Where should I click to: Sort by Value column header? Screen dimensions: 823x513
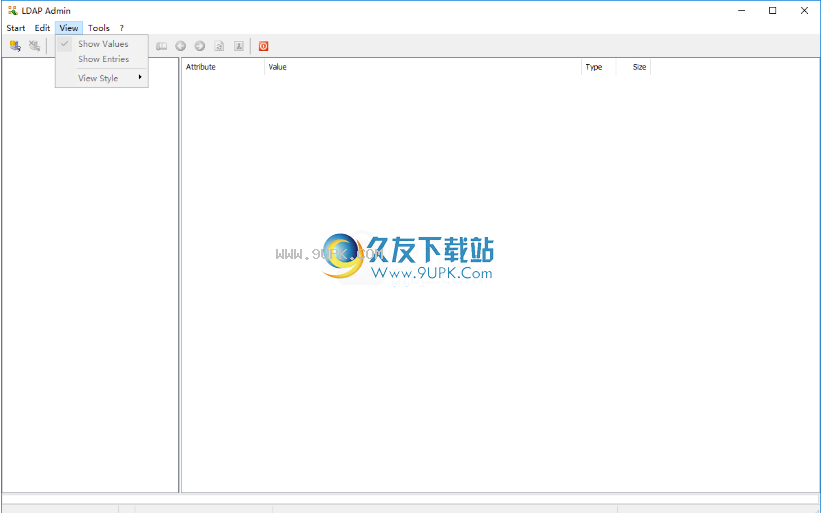(423, 67)
